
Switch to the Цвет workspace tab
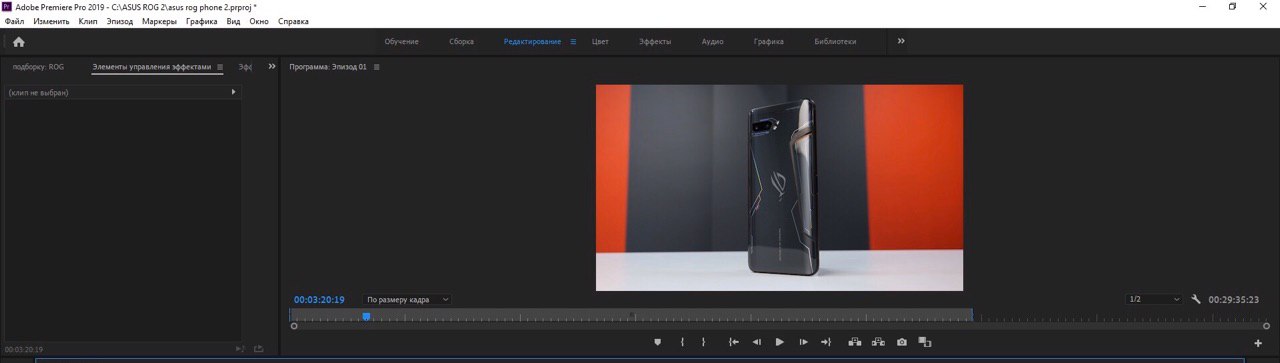[x=600, y=41]
